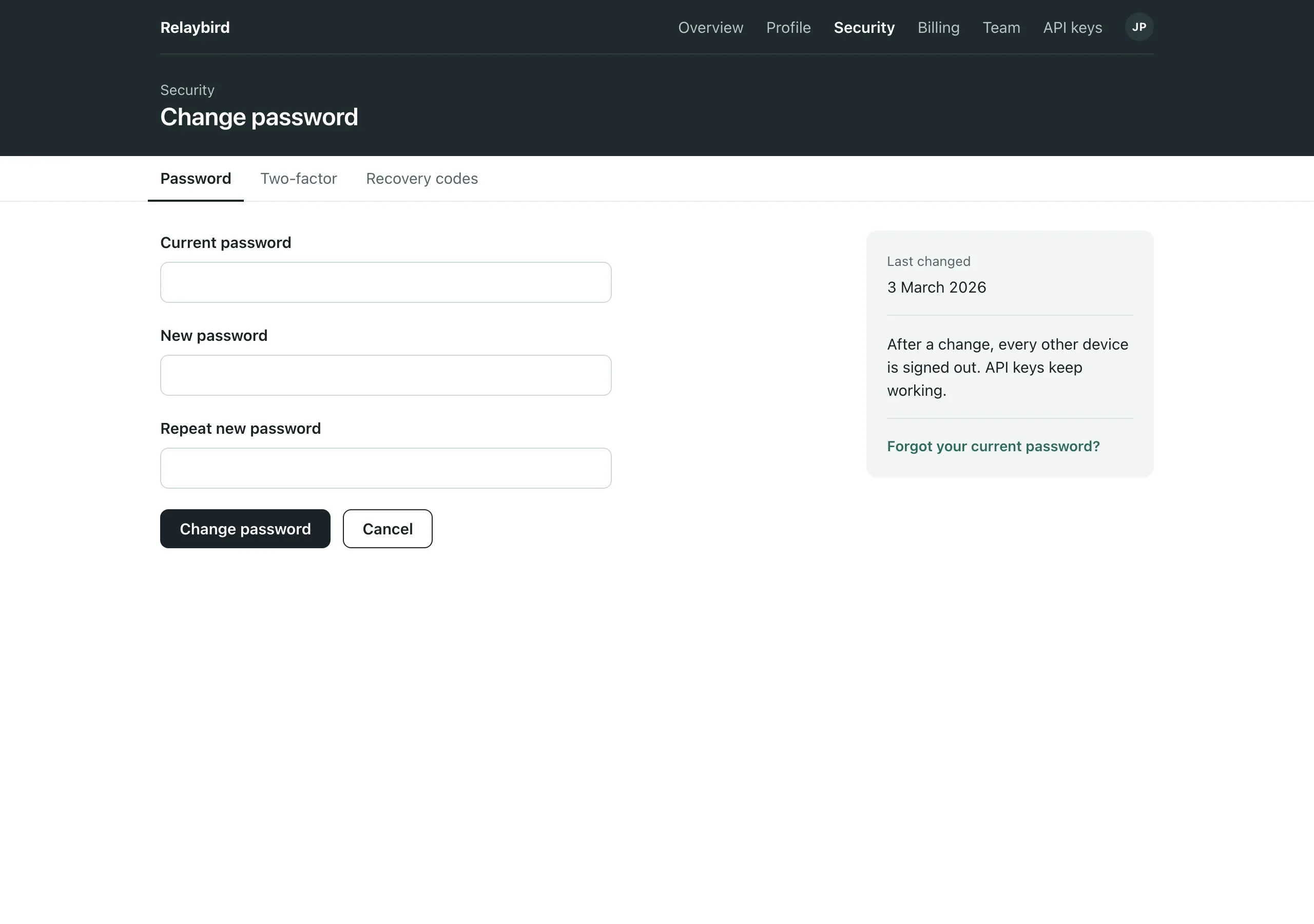Open the Billing nav item
Viewport: 1314px width, 924px height.
pyautogui.click(x=939, y=28)
